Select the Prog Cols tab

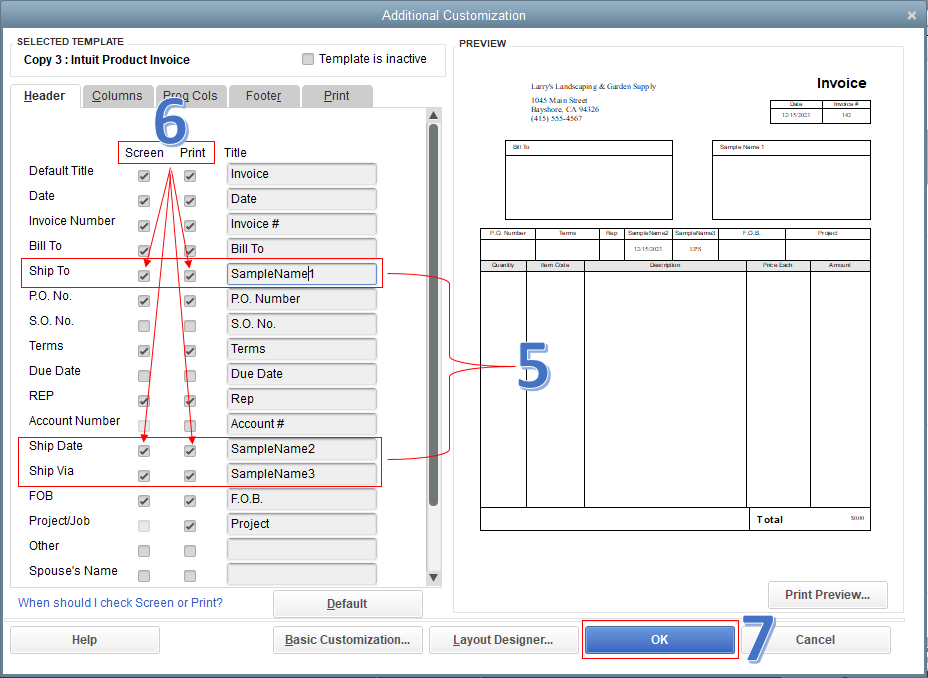tap(190, 96)
